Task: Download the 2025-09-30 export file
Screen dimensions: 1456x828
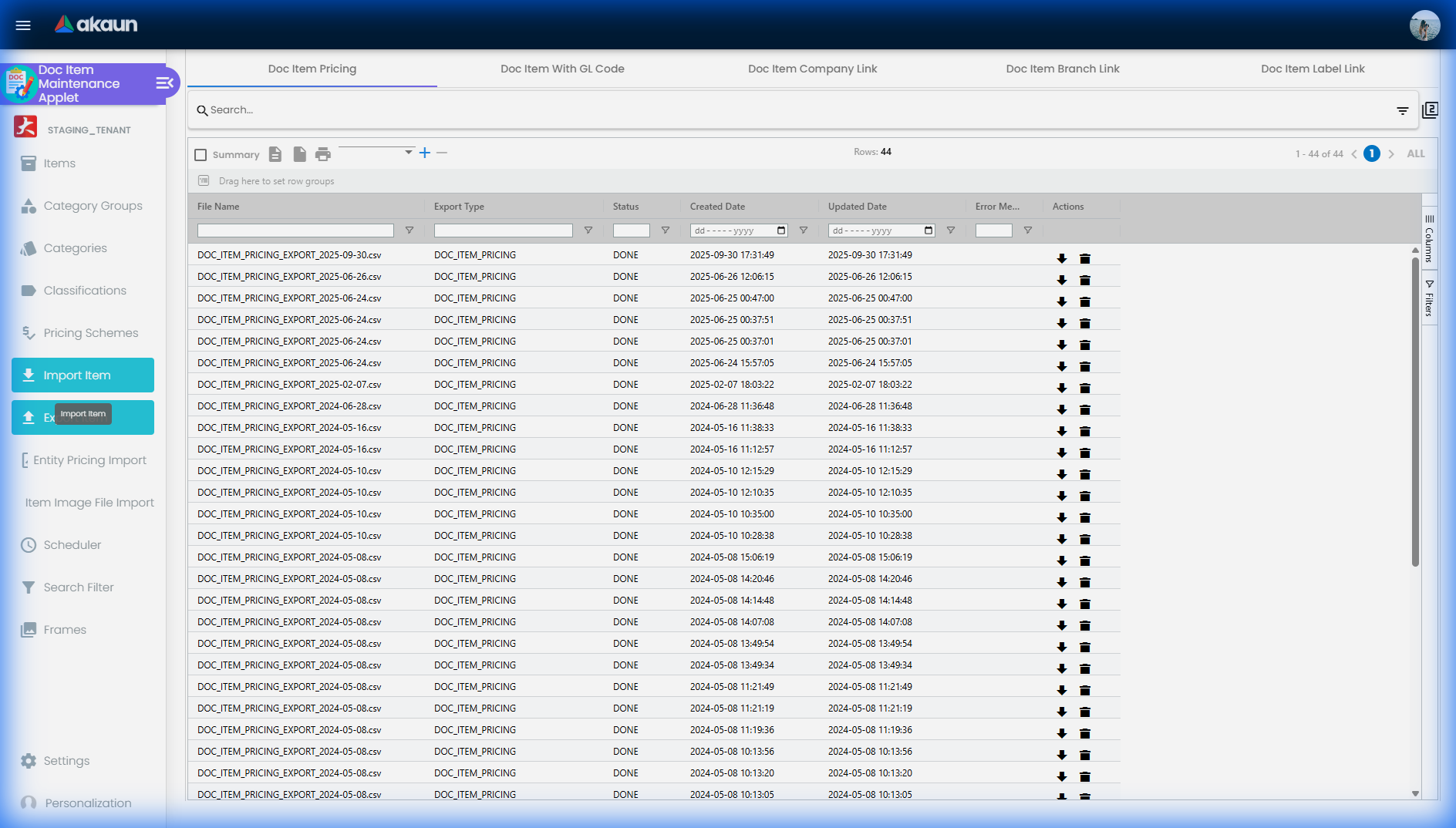Action: click(x=1062, y=258)
